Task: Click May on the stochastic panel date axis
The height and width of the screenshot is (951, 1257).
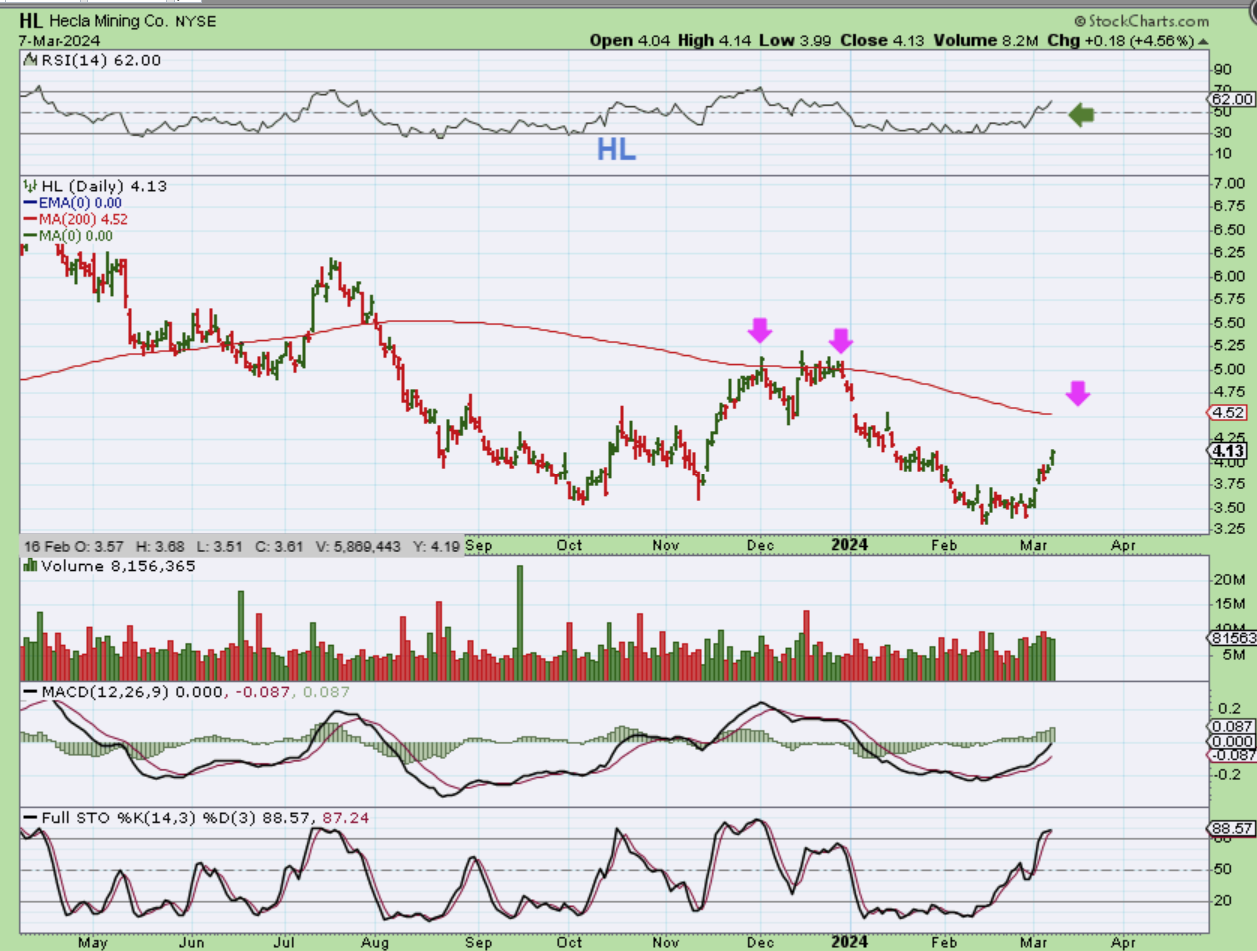Action: point(91,942)
